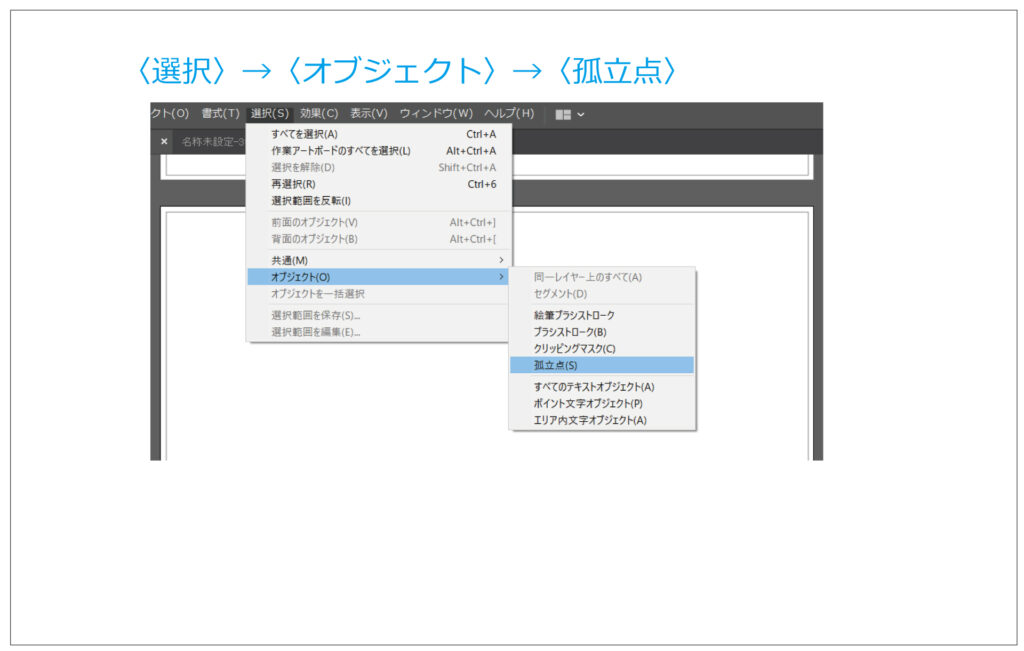Open the 効果(C) menu

coord(319,114)
